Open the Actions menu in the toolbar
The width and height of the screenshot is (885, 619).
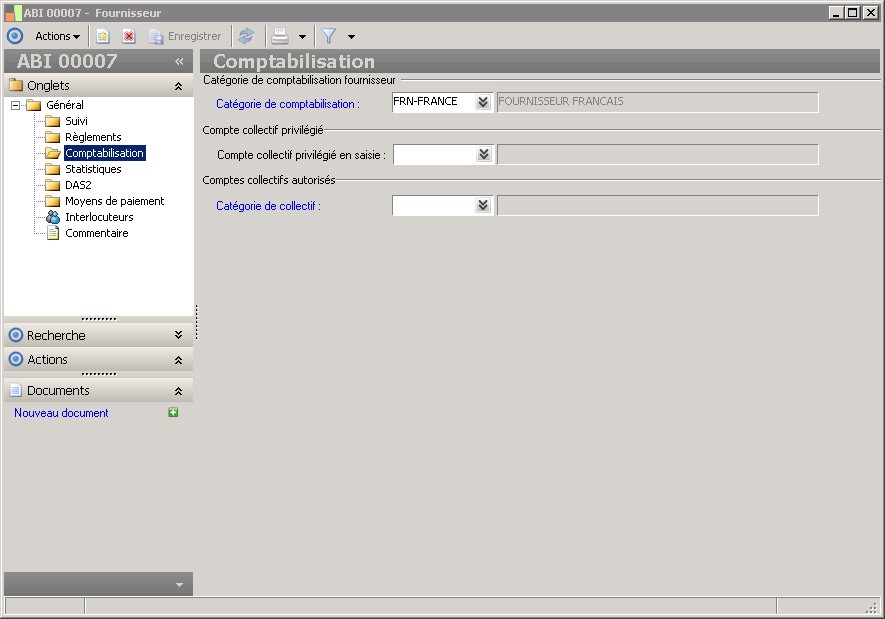coord(58,36)
